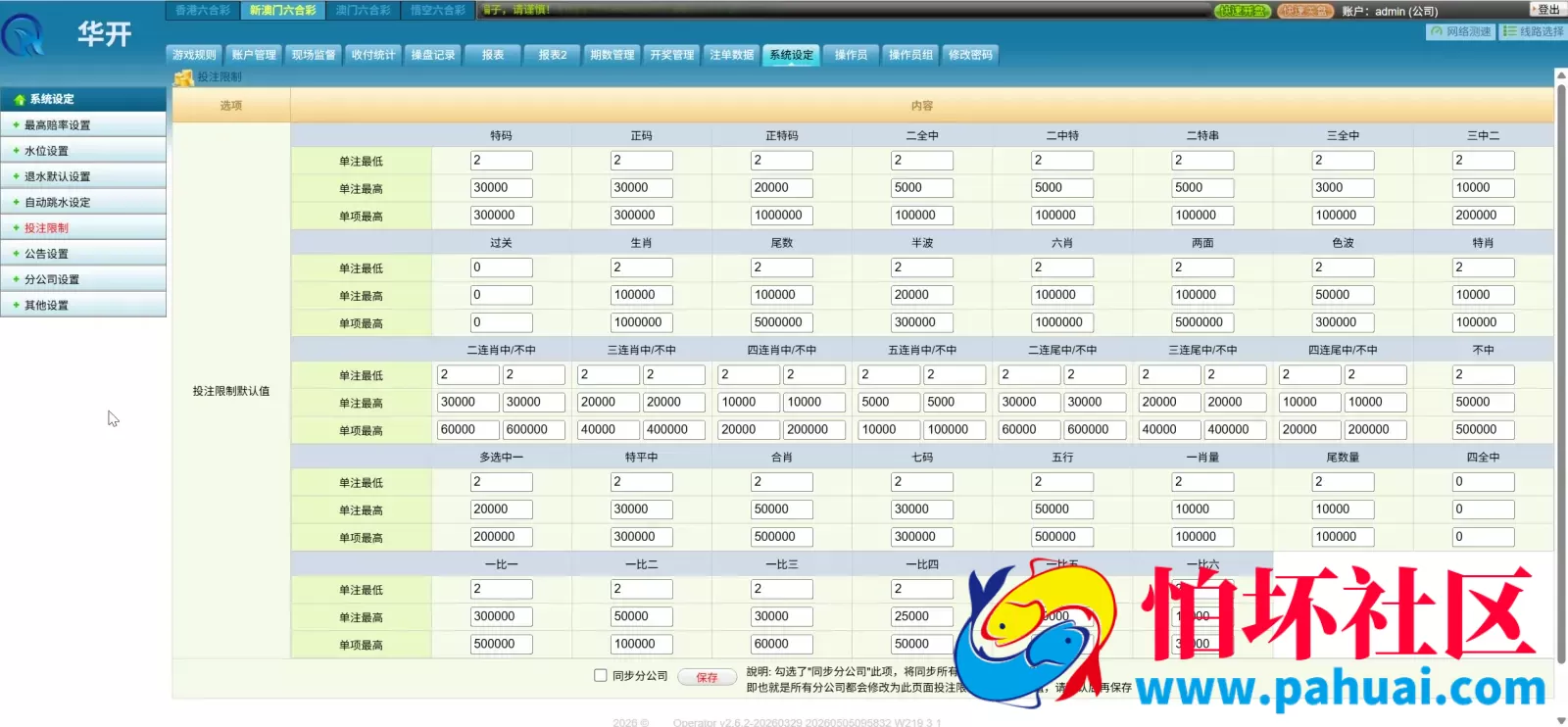Click the plus icon beside 最高赔率设置
The height and width of the screenshot is (727, 1568).
(x=16, y=124)
